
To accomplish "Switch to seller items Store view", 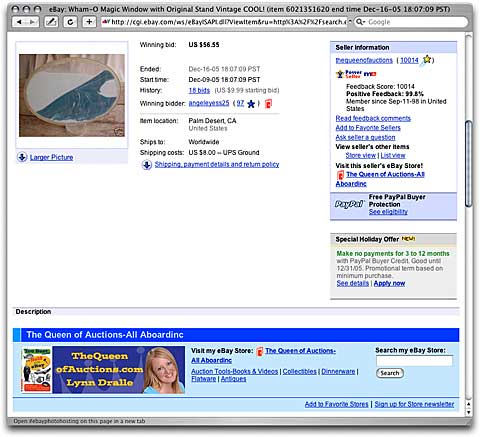I will (x=361, y=155).
